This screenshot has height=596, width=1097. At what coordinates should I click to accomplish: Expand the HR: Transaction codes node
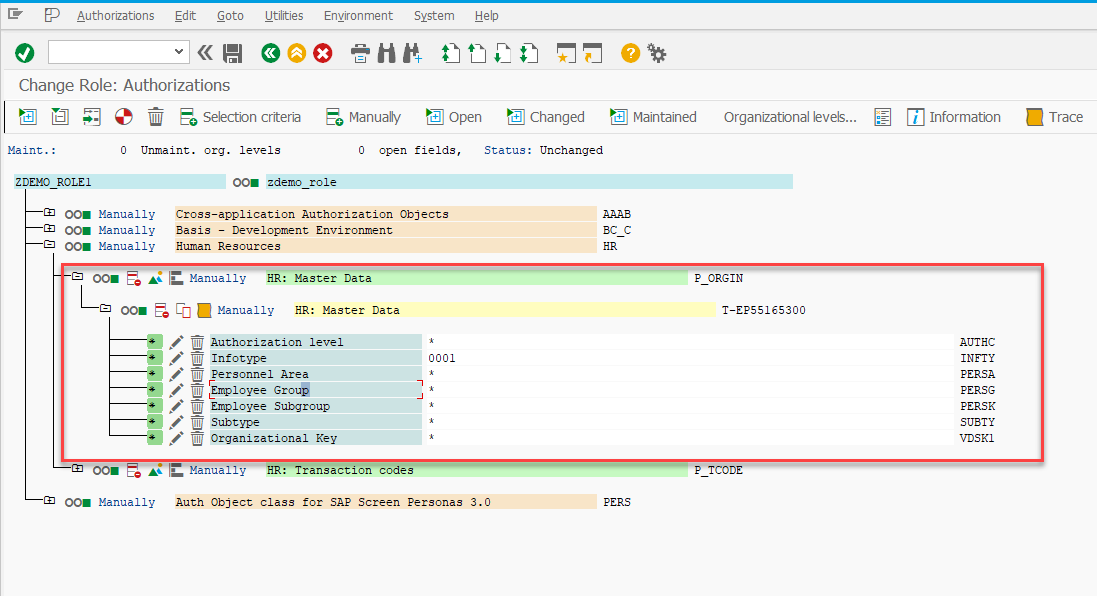[77, 468]
